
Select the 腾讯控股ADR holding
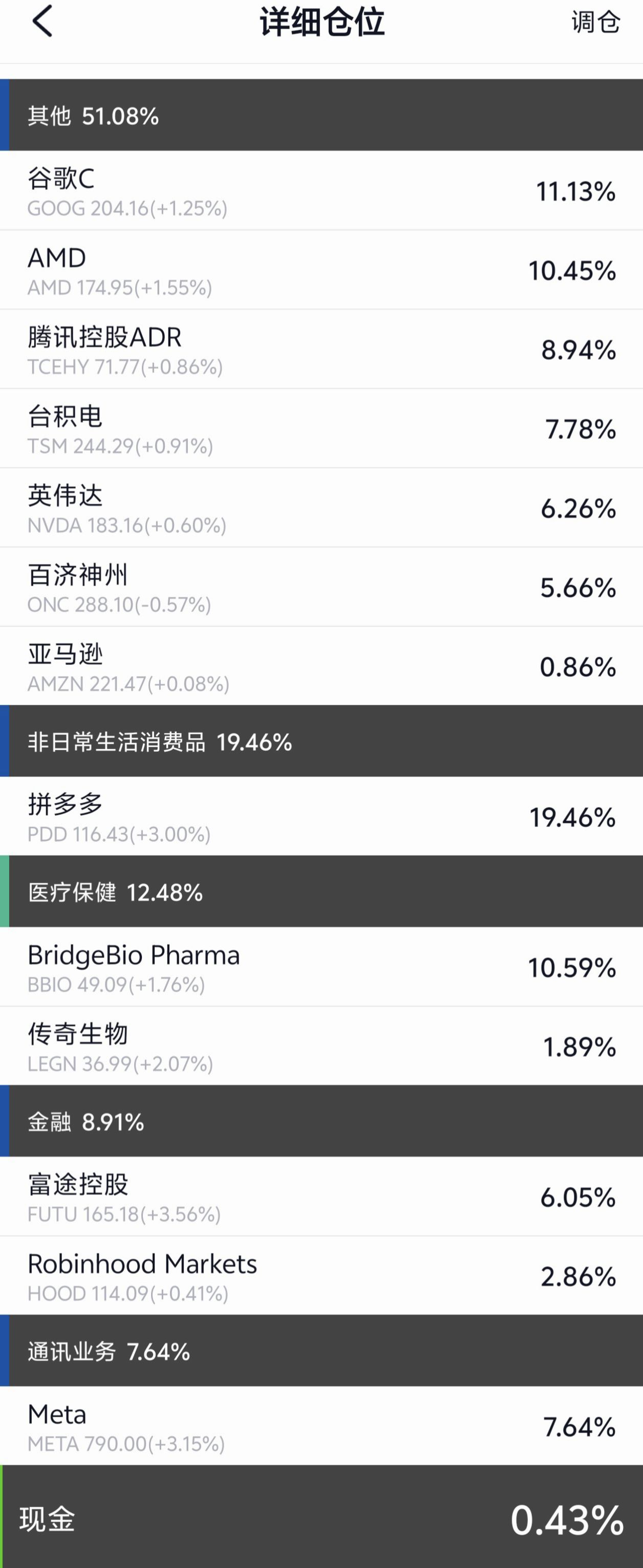(321, 349)
